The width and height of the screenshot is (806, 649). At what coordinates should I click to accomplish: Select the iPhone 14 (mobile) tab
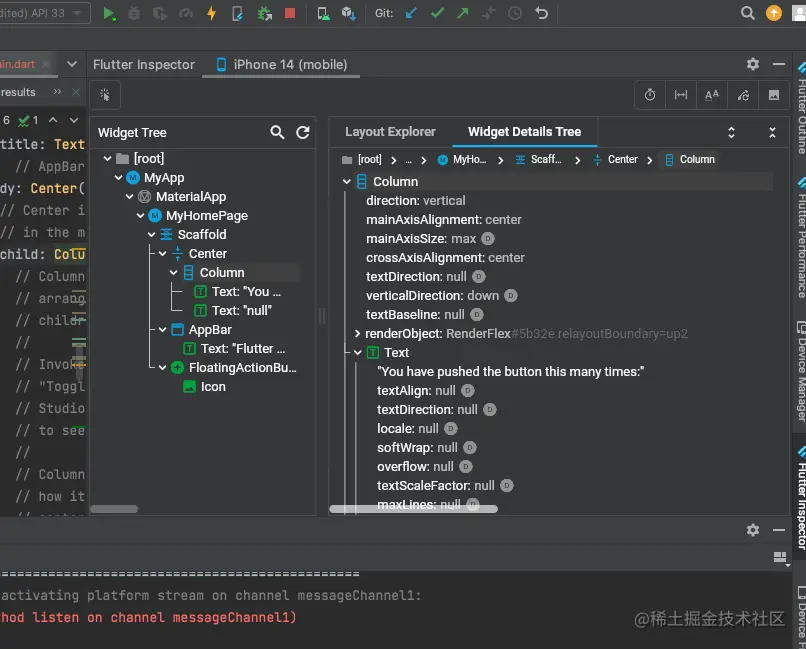(x=281, y=64)
